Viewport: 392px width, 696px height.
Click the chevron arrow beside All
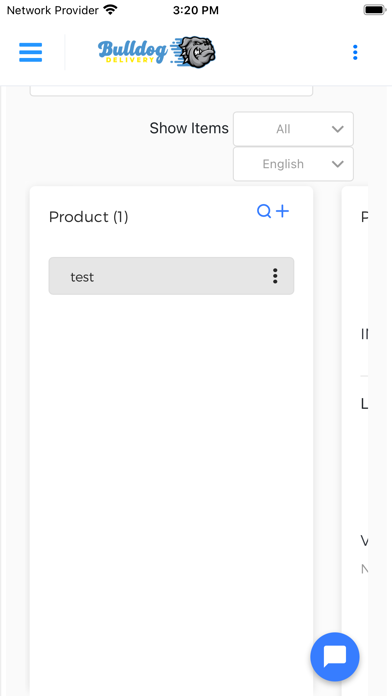pyautogui.click(x=338, y=129)
